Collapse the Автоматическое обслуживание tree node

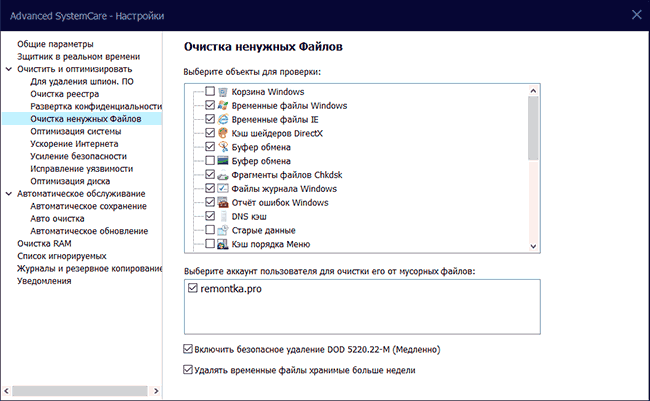(9, 194)
